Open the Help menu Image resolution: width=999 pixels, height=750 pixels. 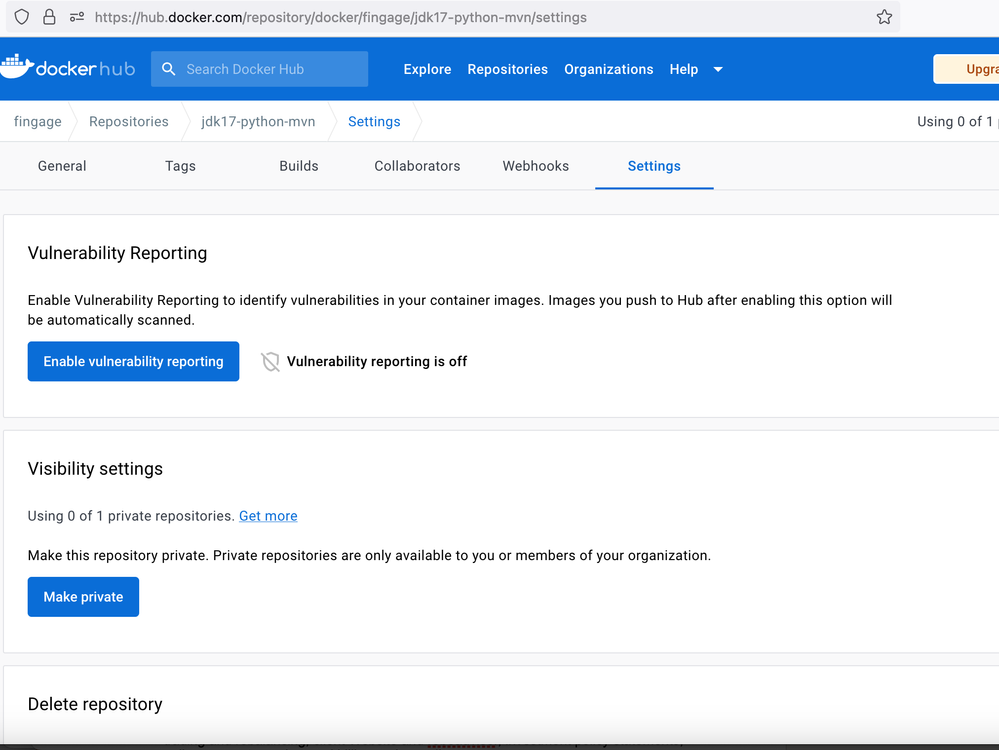(x=684, y=69)
